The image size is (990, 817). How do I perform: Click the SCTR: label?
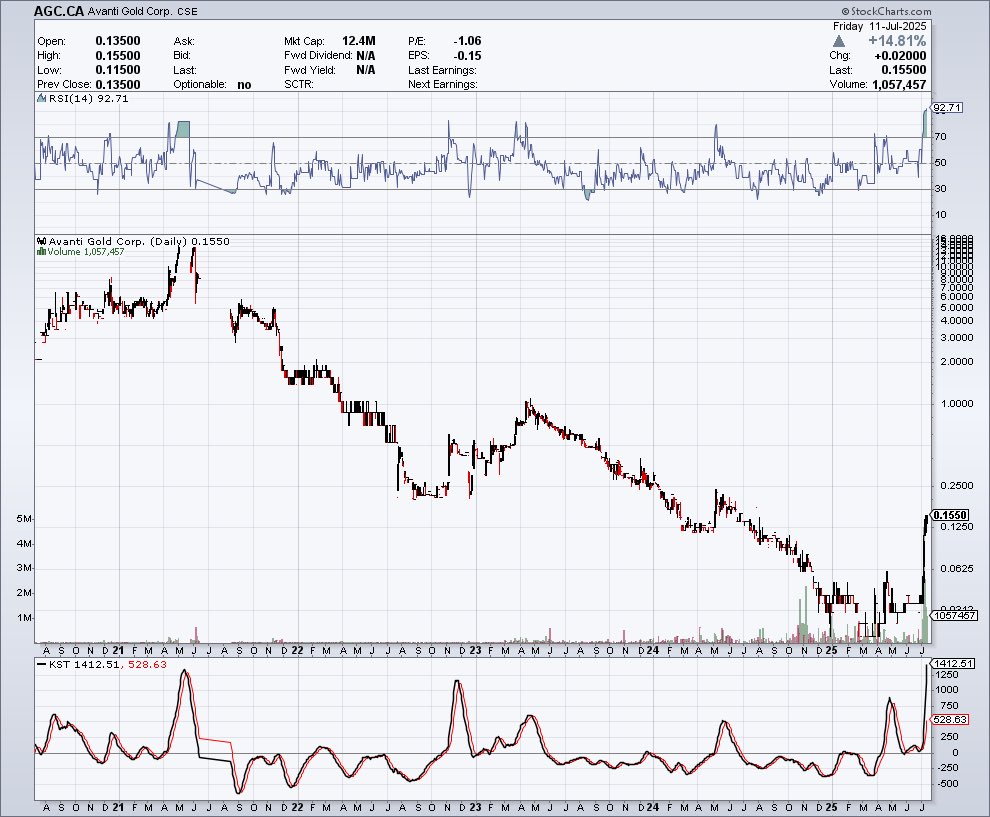[x=299, y=85]
